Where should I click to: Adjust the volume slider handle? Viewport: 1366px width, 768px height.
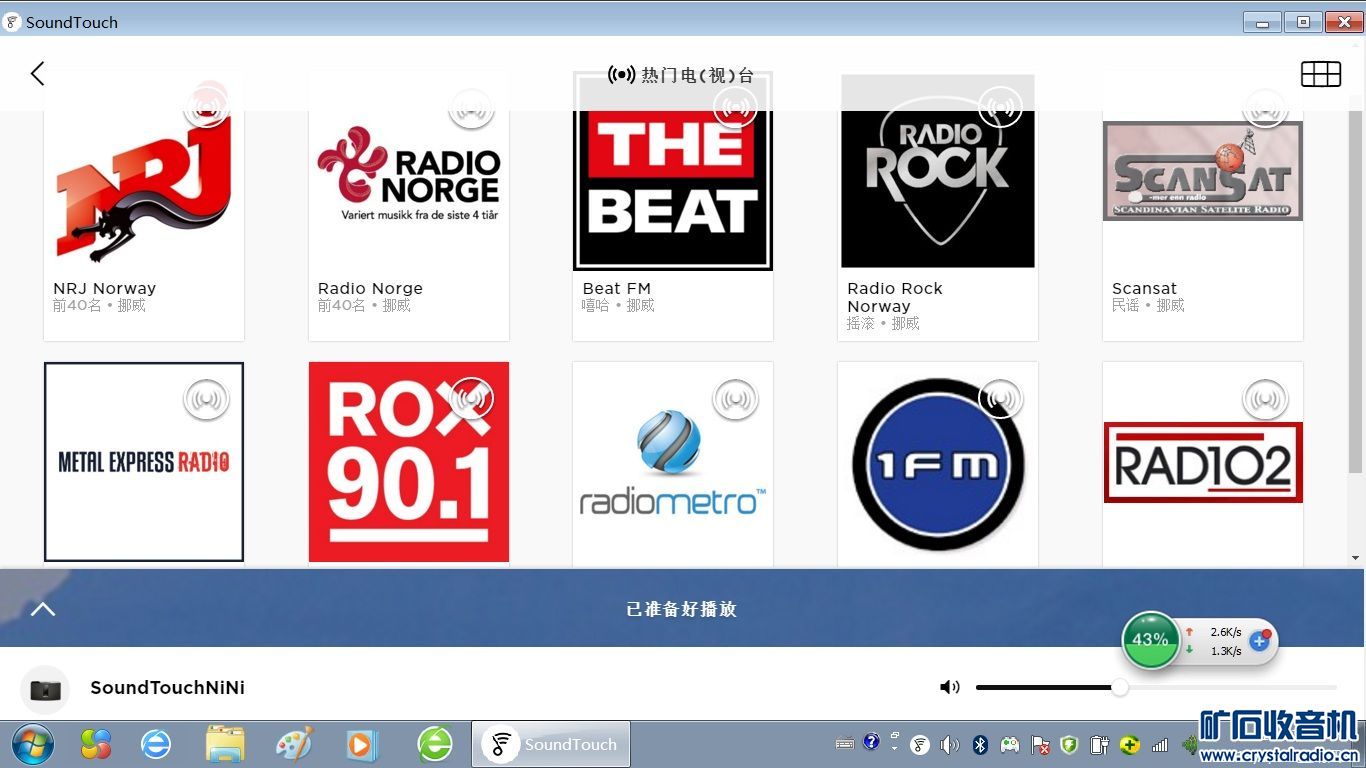tap(1120, 687)
